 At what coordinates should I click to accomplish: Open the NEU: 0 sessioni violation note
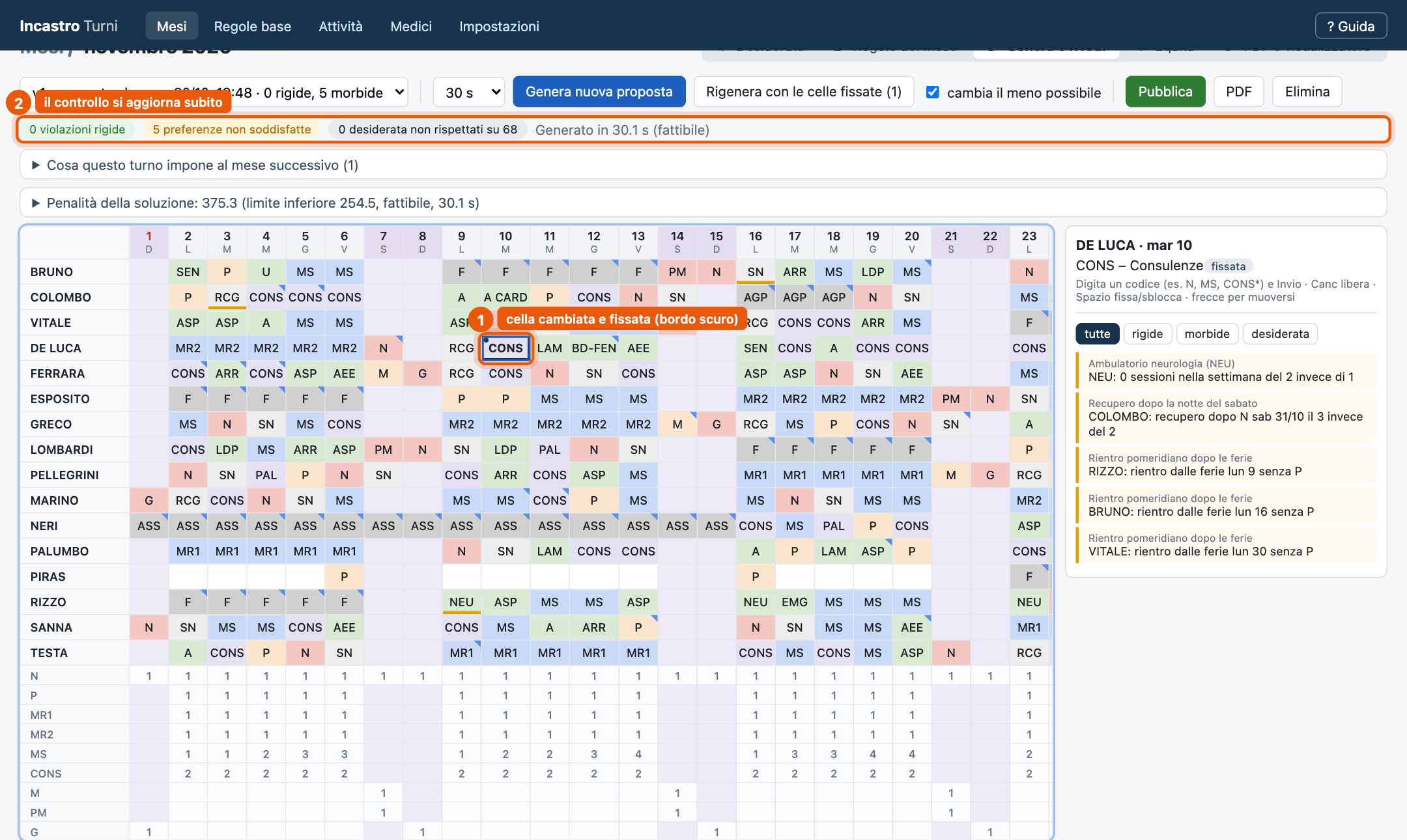pos(1226,370)
